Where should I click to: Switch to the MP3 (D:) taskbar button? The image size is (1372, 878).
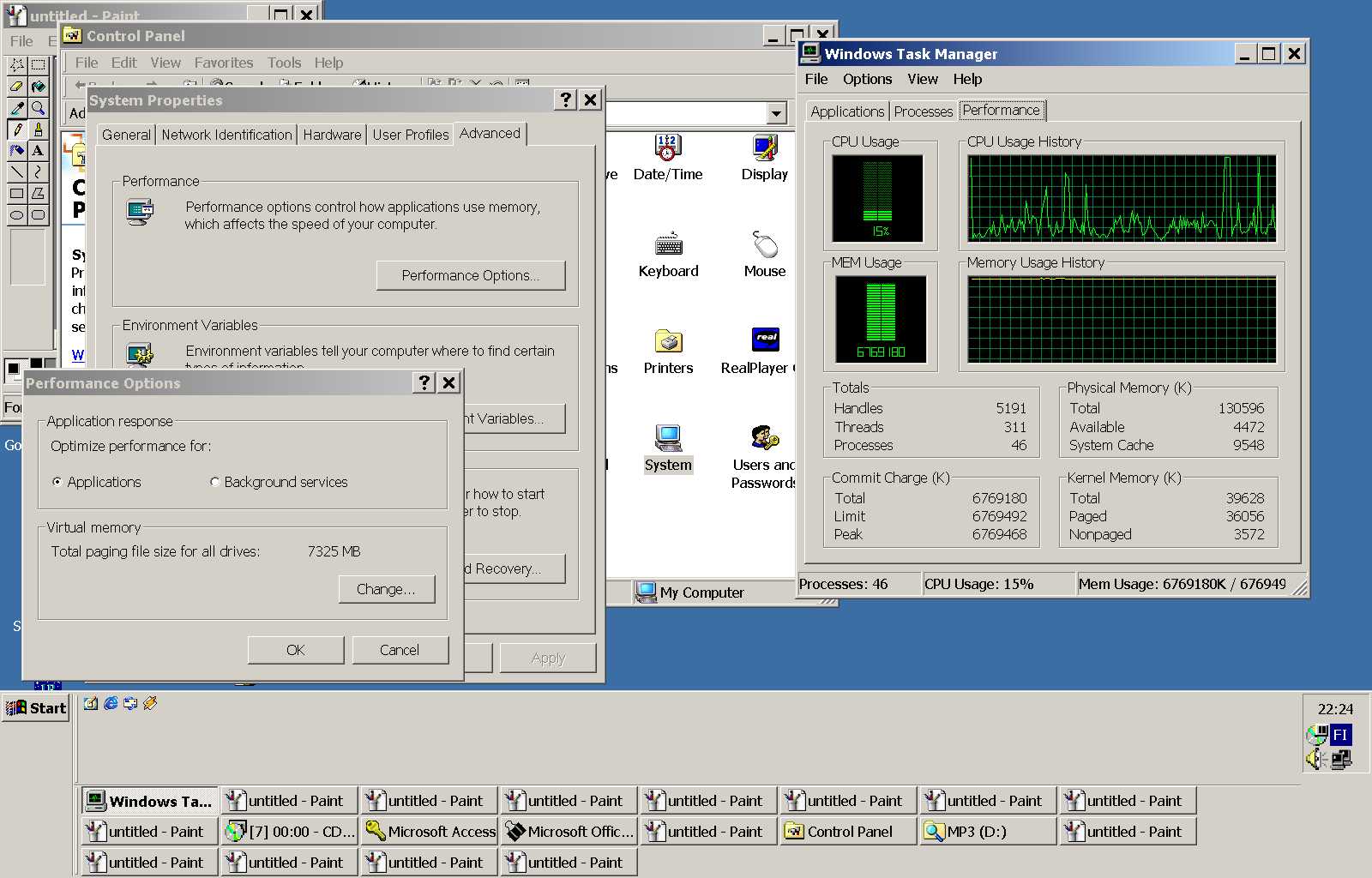989,832
